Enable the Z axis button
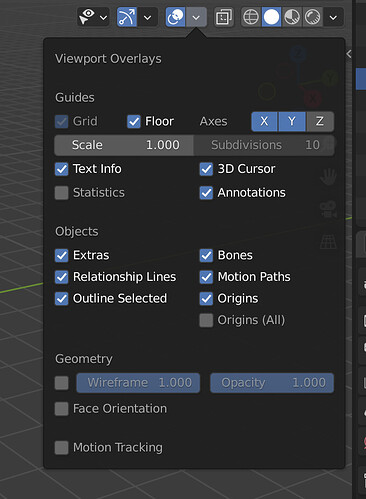 (320, 121)
